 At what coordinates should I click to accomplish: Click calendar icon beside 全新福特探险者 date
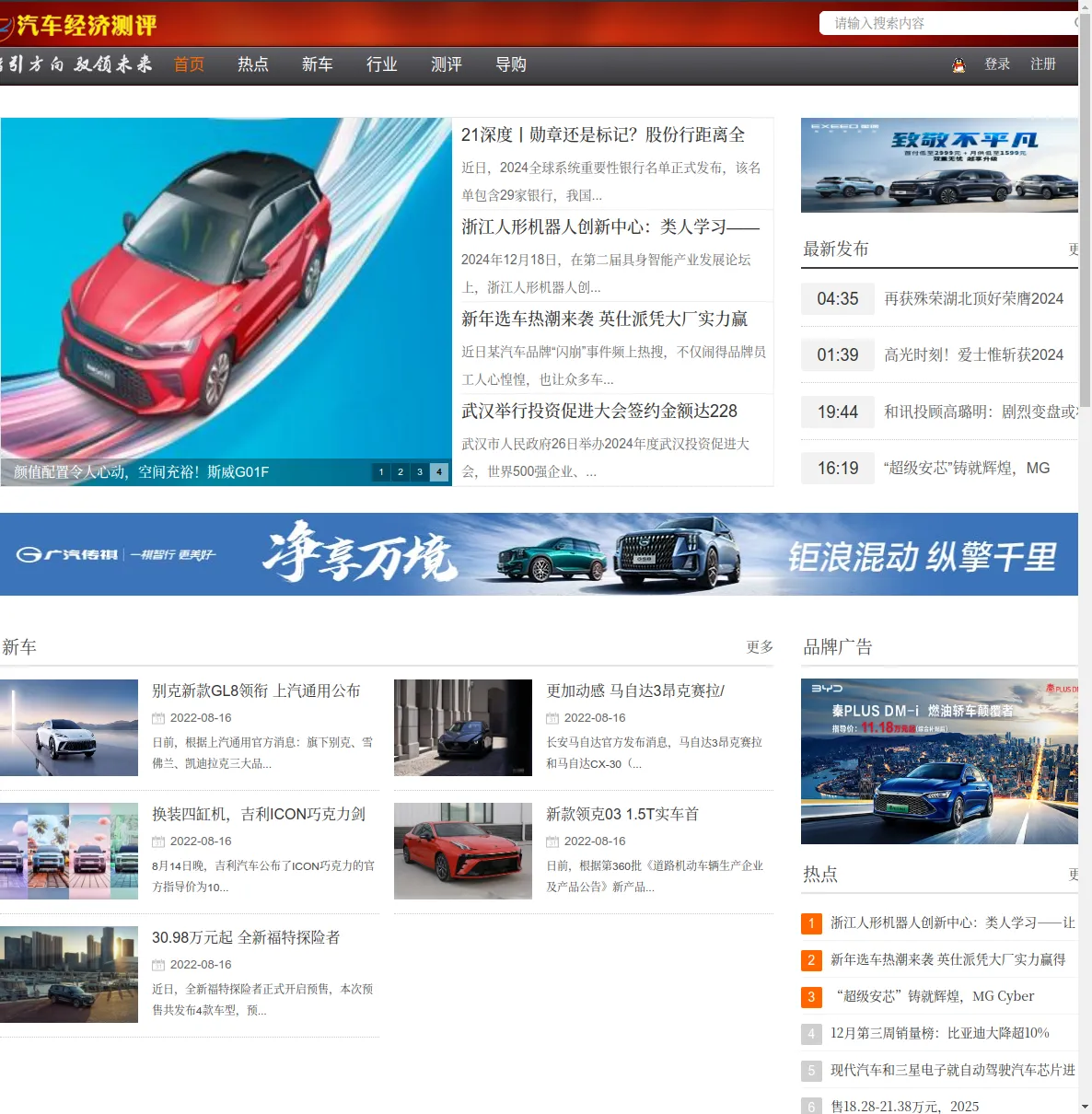click(x=158, y=965)
